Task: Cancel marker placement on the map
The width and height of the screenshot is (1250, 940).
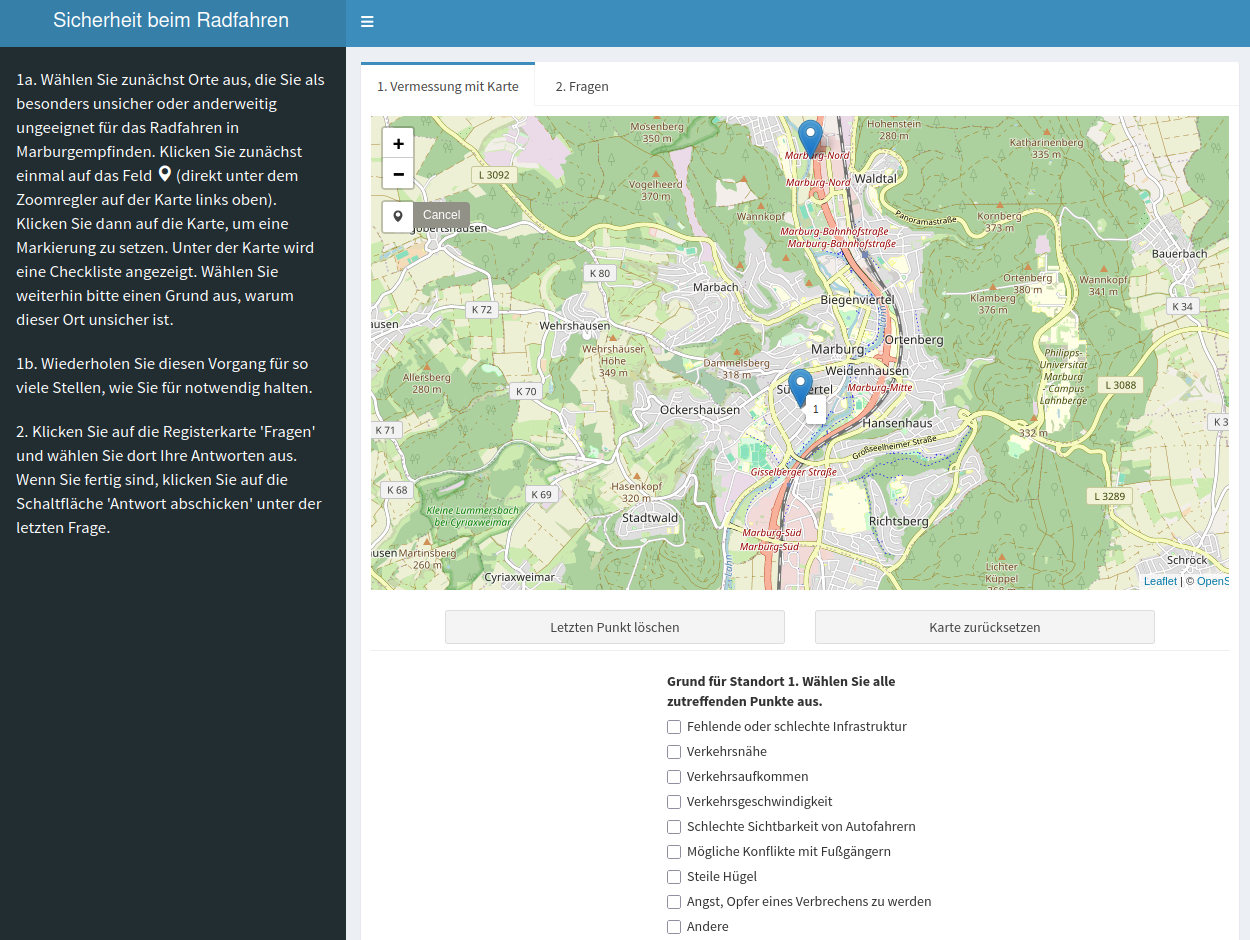Action: pos(441,215)
